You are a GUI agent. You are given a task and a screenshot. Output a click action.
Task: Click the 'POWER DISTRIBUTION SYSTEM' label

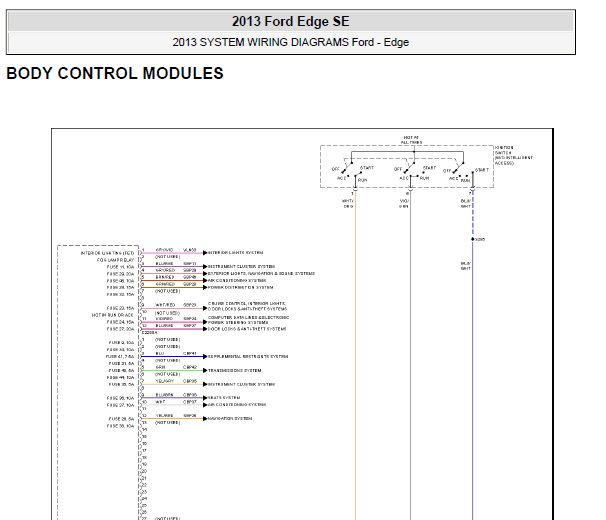tap(240, 287)
